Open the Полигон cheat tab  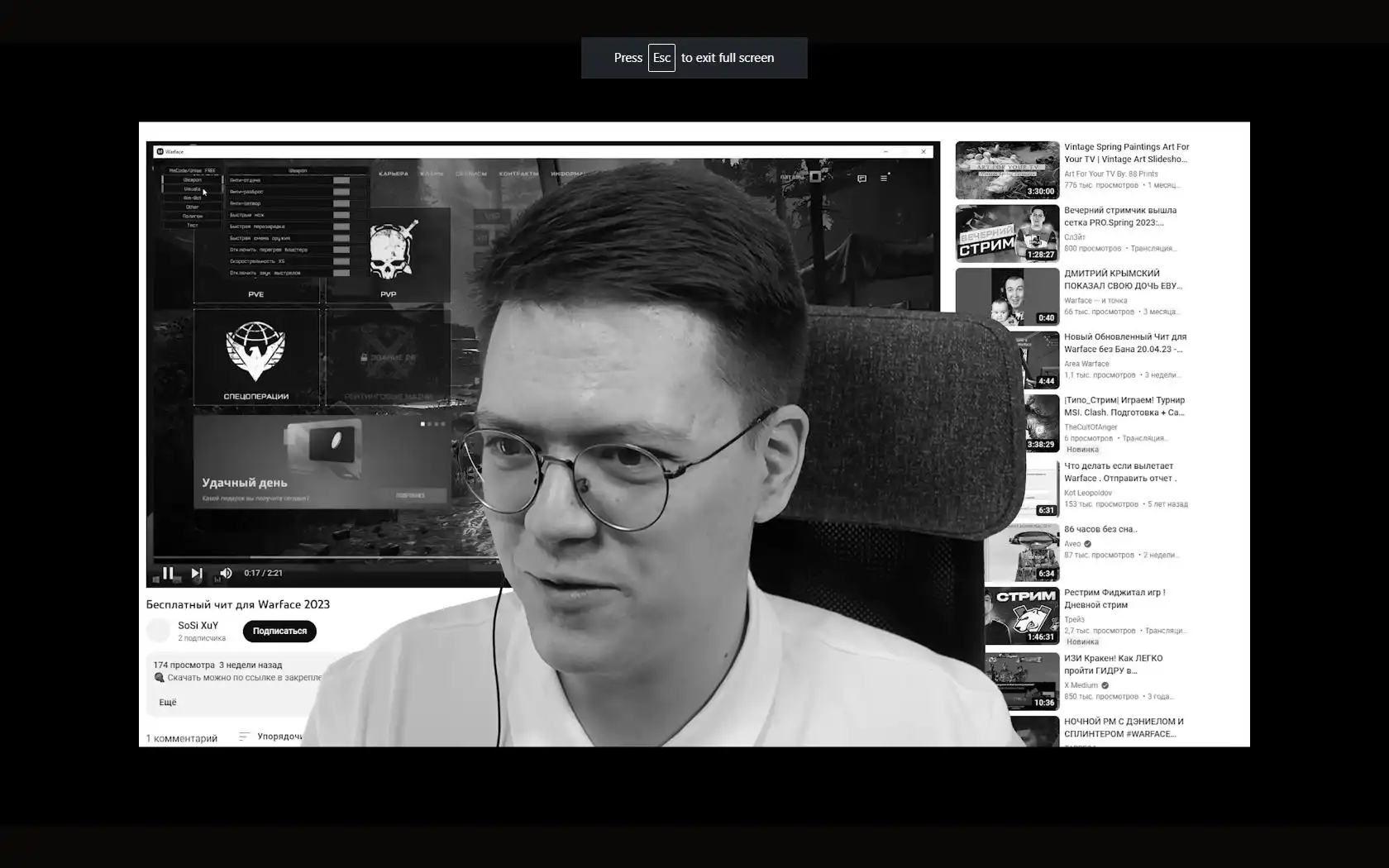pyautogui.click(x=192, y=217)
